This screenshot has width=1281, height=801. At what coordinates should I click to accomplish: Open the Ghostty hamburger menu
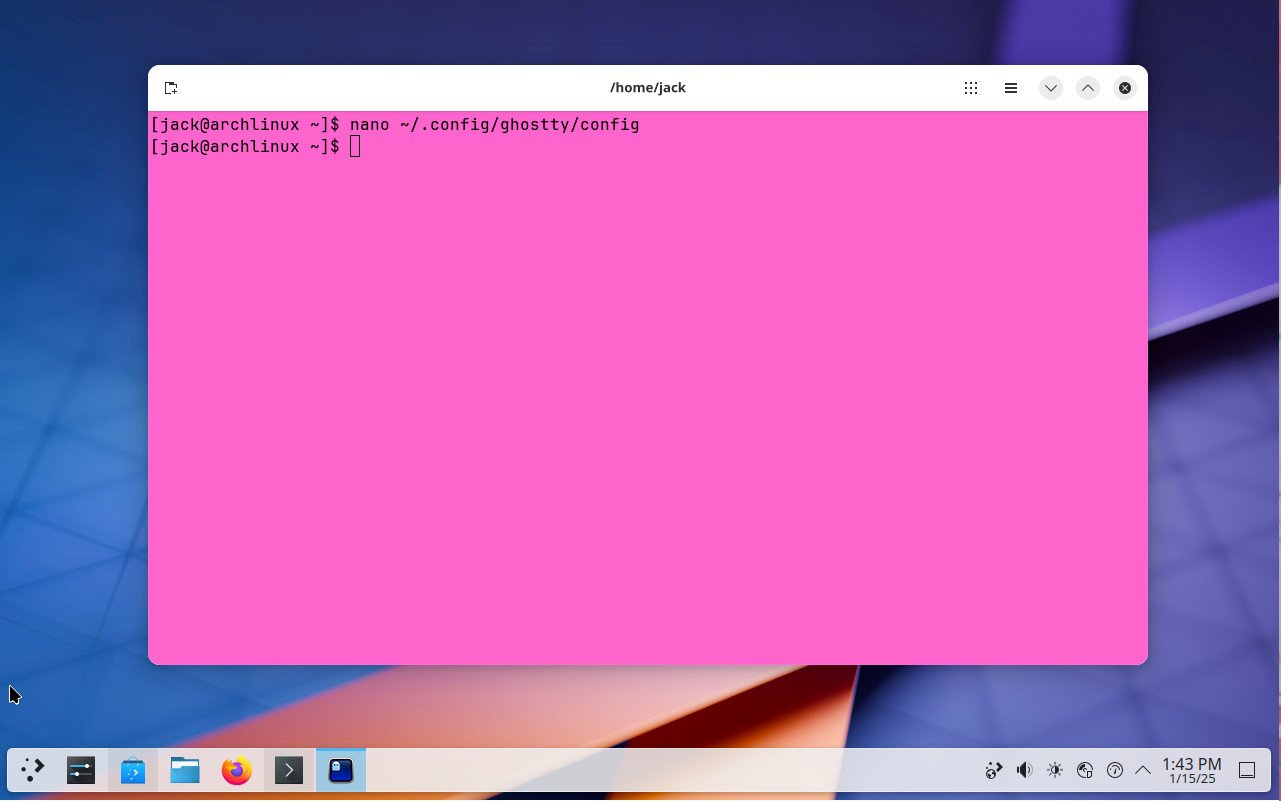(1011, 88)
